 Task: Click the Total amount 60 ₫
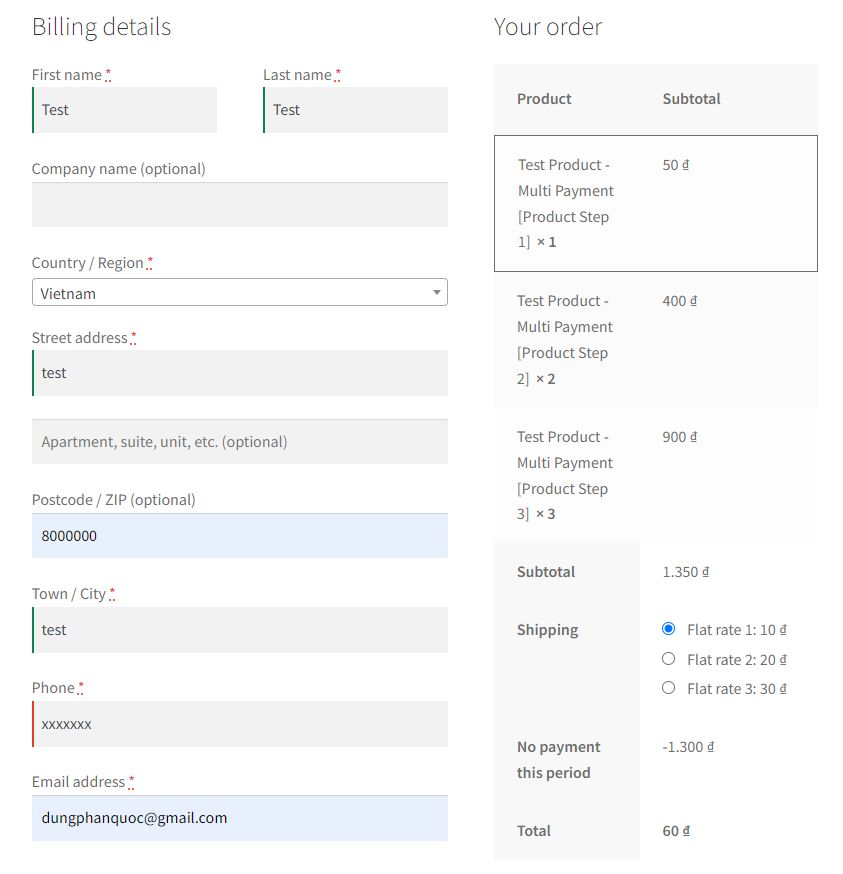pyautogui.click(x=676, y=831)
